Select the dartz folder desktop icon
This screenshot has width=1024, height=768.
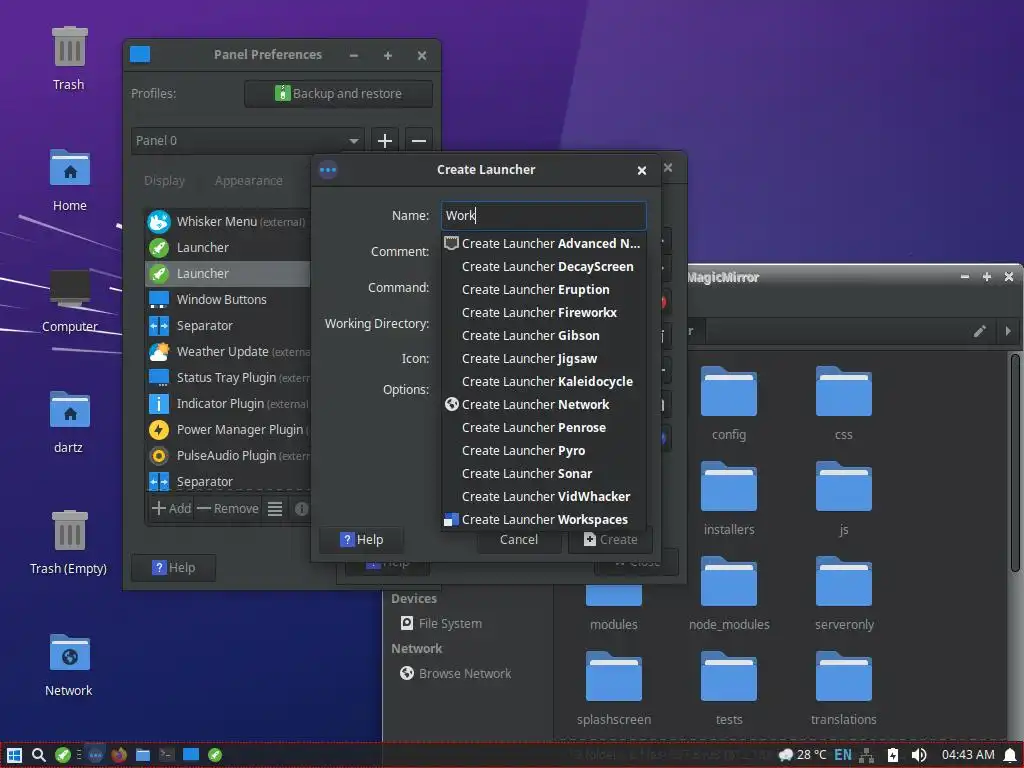69,423
